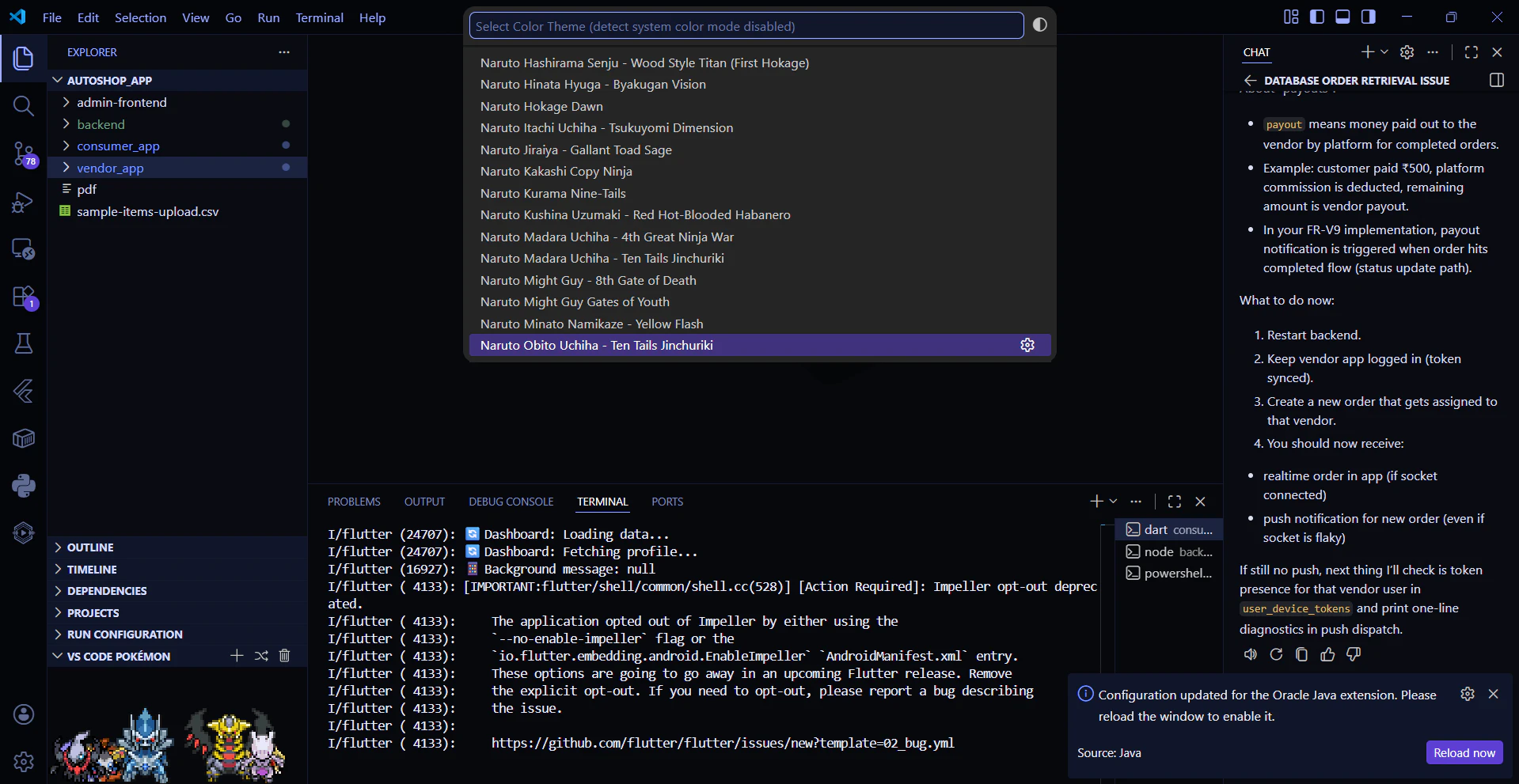The height and width of the screenshot is (784, 1519).
Task: Open Source Control with 78 pending changes
Action: 24,154
